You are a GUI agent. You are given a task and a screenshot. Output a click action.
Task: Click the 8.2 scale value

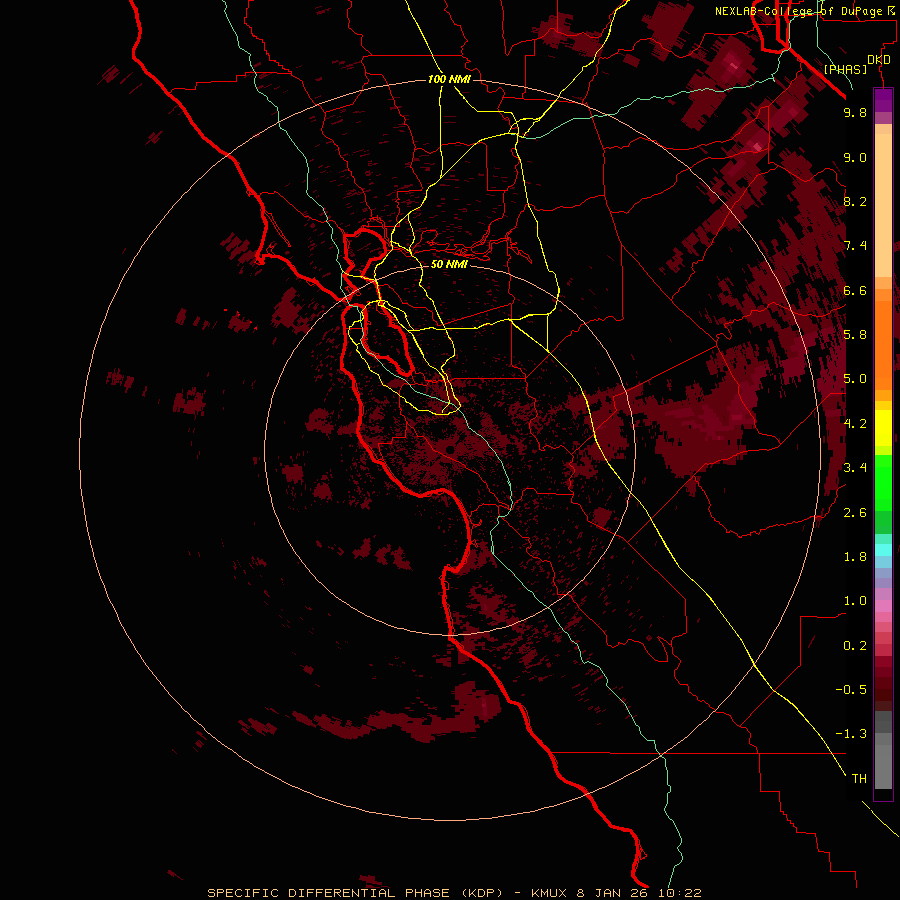tap(855, 201)
